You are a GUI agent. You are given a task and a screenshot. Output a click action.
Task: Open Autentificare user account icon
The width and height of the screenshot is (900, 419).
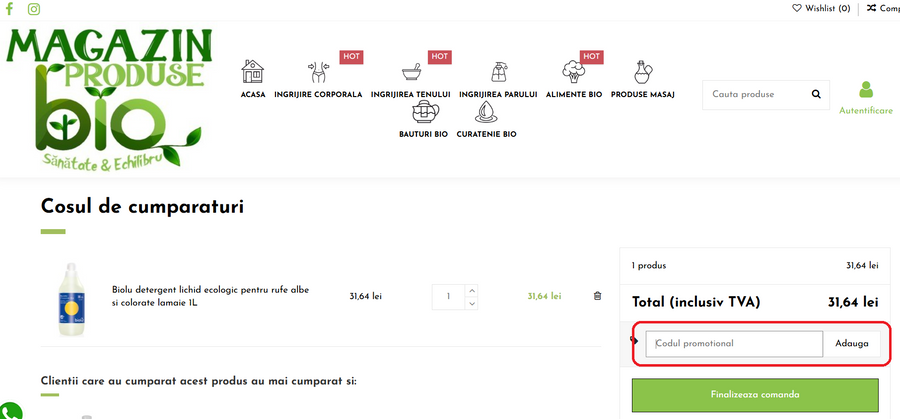click(x=865, y=91)
